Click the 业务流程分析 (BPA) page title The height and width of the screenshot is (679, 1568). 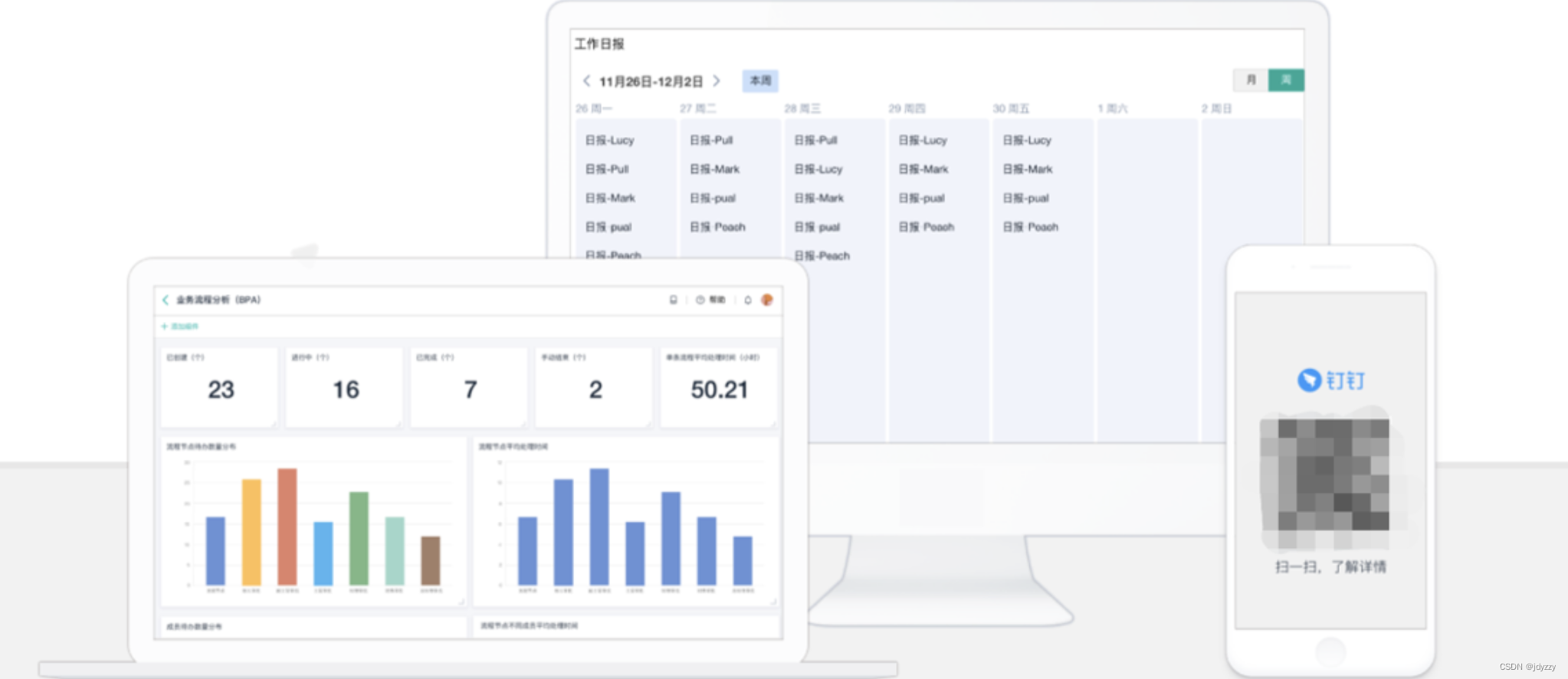click(218, 300)
